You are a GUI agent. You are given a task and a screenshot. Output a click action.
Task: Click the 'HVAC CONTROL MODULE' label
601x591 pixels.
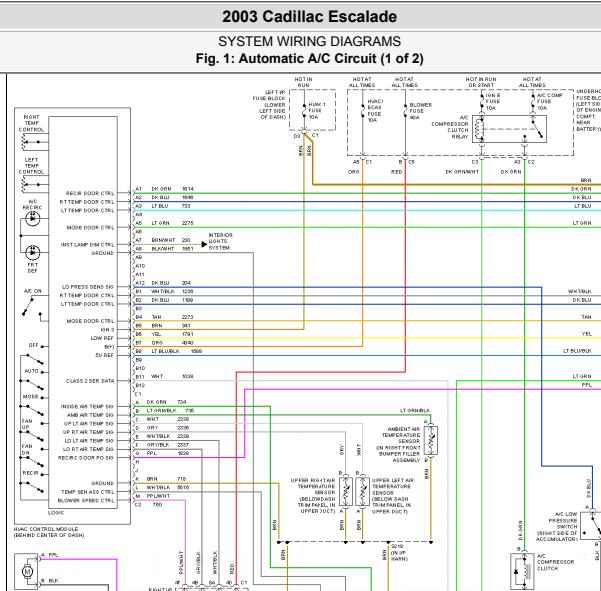(x=46, y=529)
